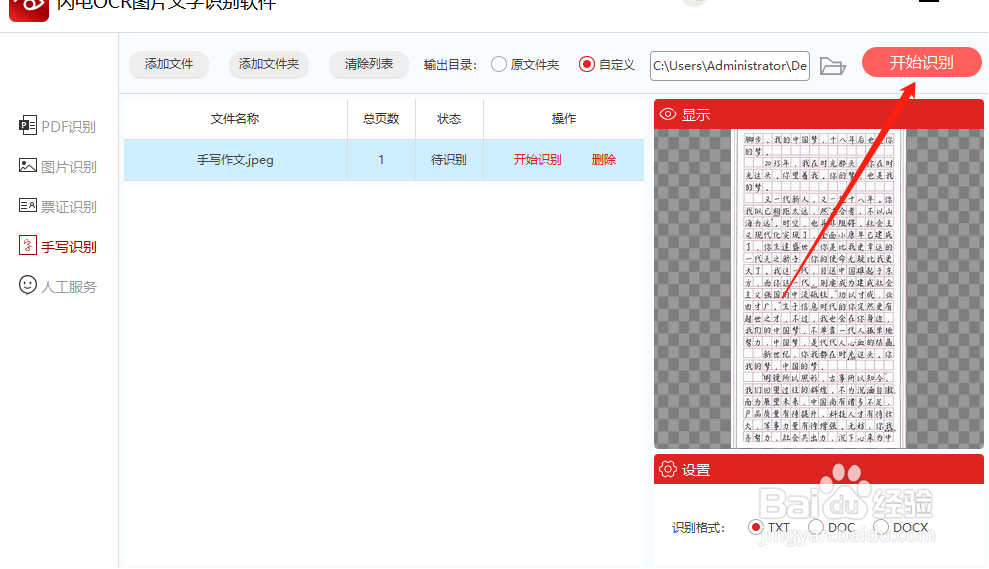
Task: Click the 票证识别 ID card icon
Action: 28,206
